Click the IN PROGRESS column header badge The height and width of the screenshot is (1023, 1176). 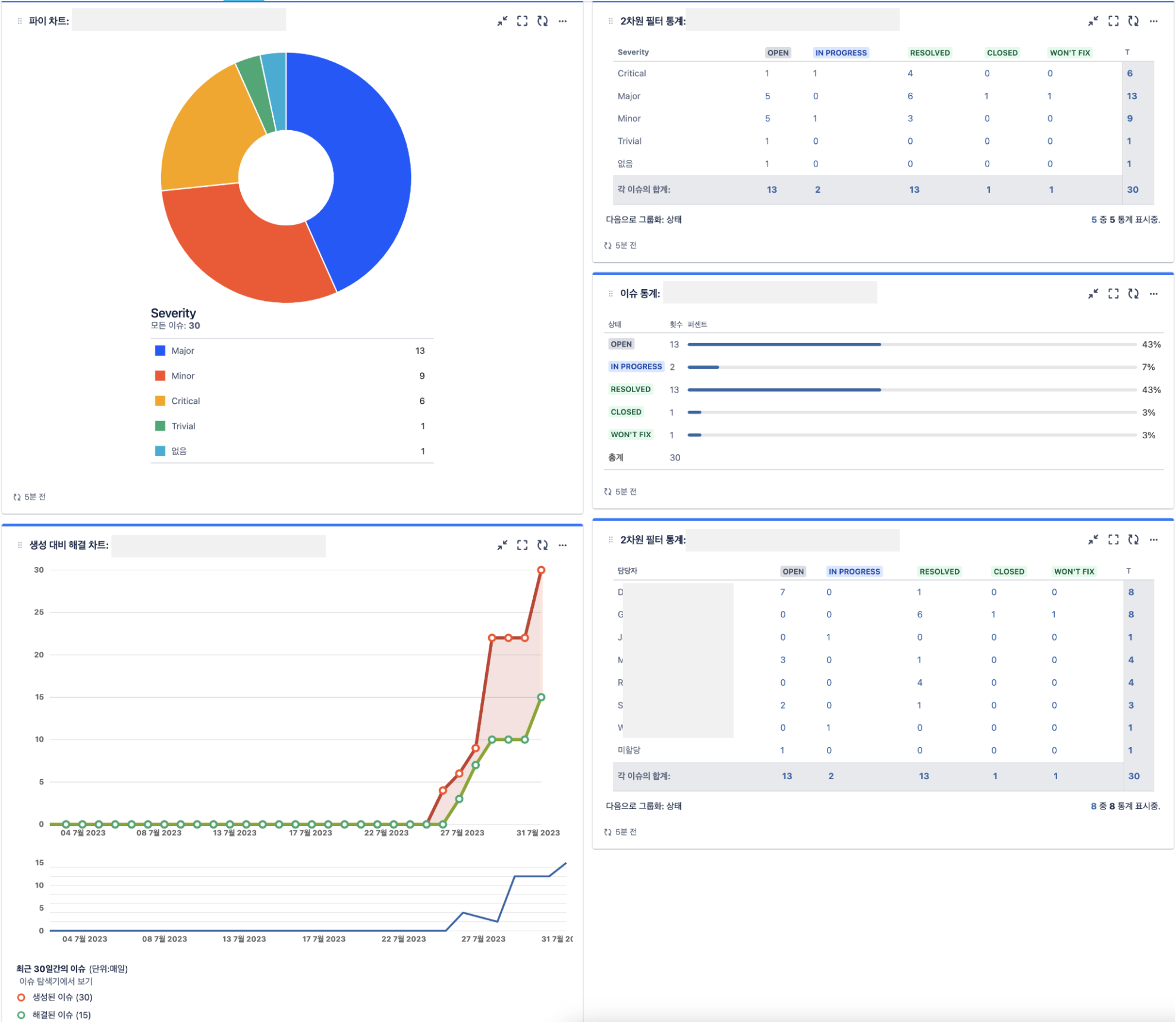[840, 53]
